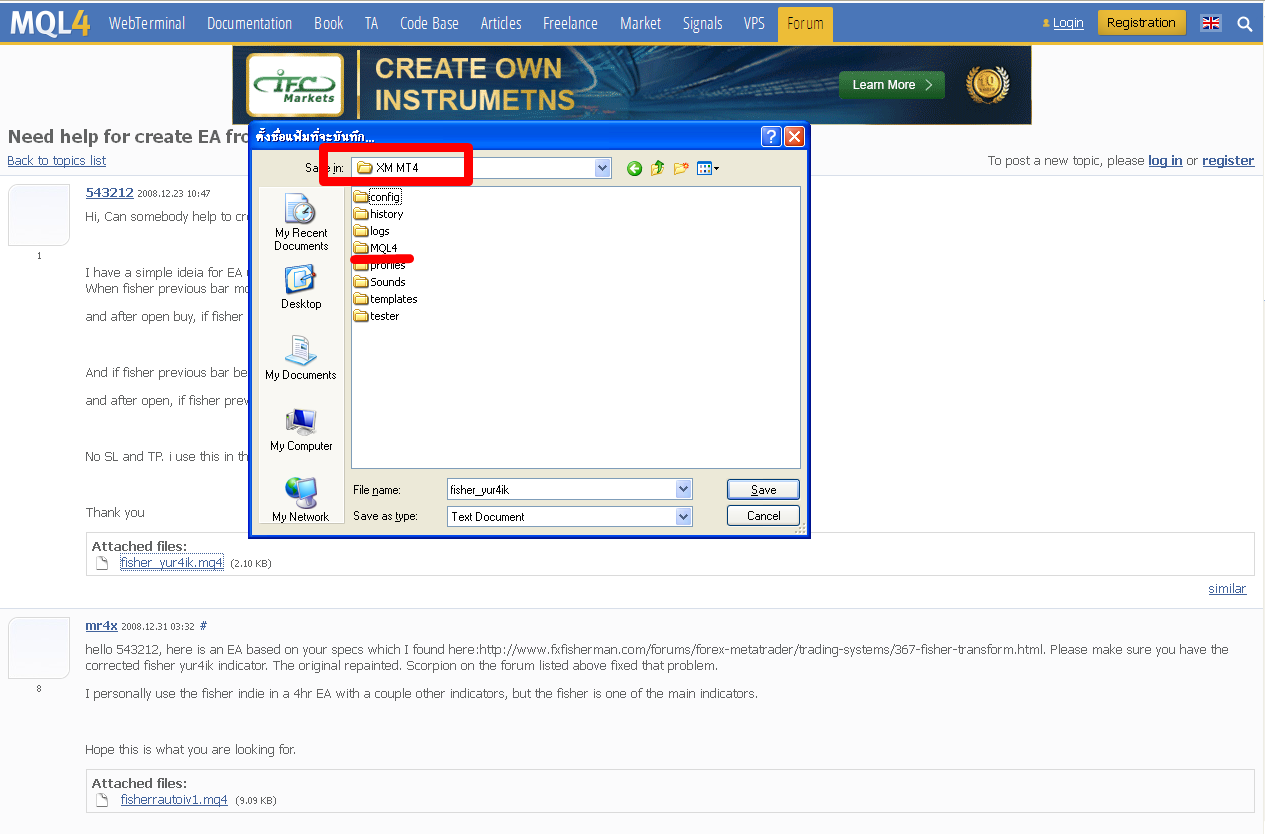
Task: Select the tester folder
Action: [x=377, y=316]
